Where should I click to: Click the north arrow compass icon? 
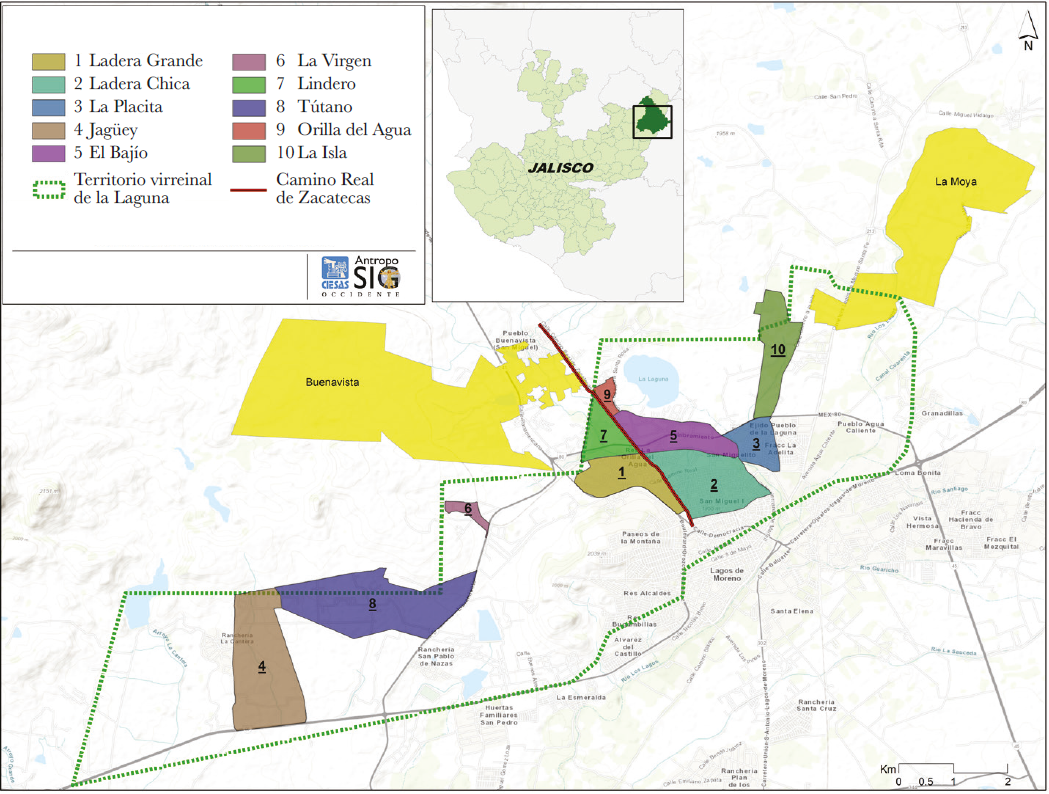[x=1027, y=34]
